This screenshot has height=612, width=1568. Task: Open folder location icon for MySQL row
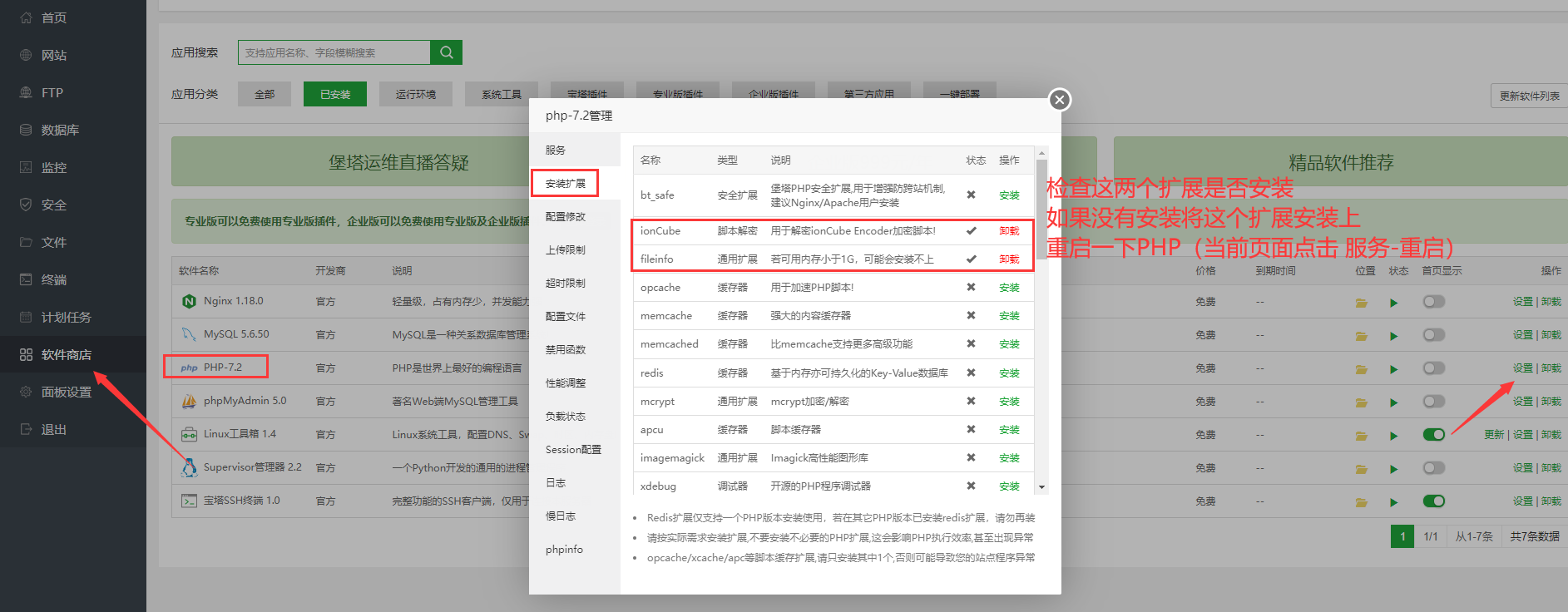(x=1362, y=336)
